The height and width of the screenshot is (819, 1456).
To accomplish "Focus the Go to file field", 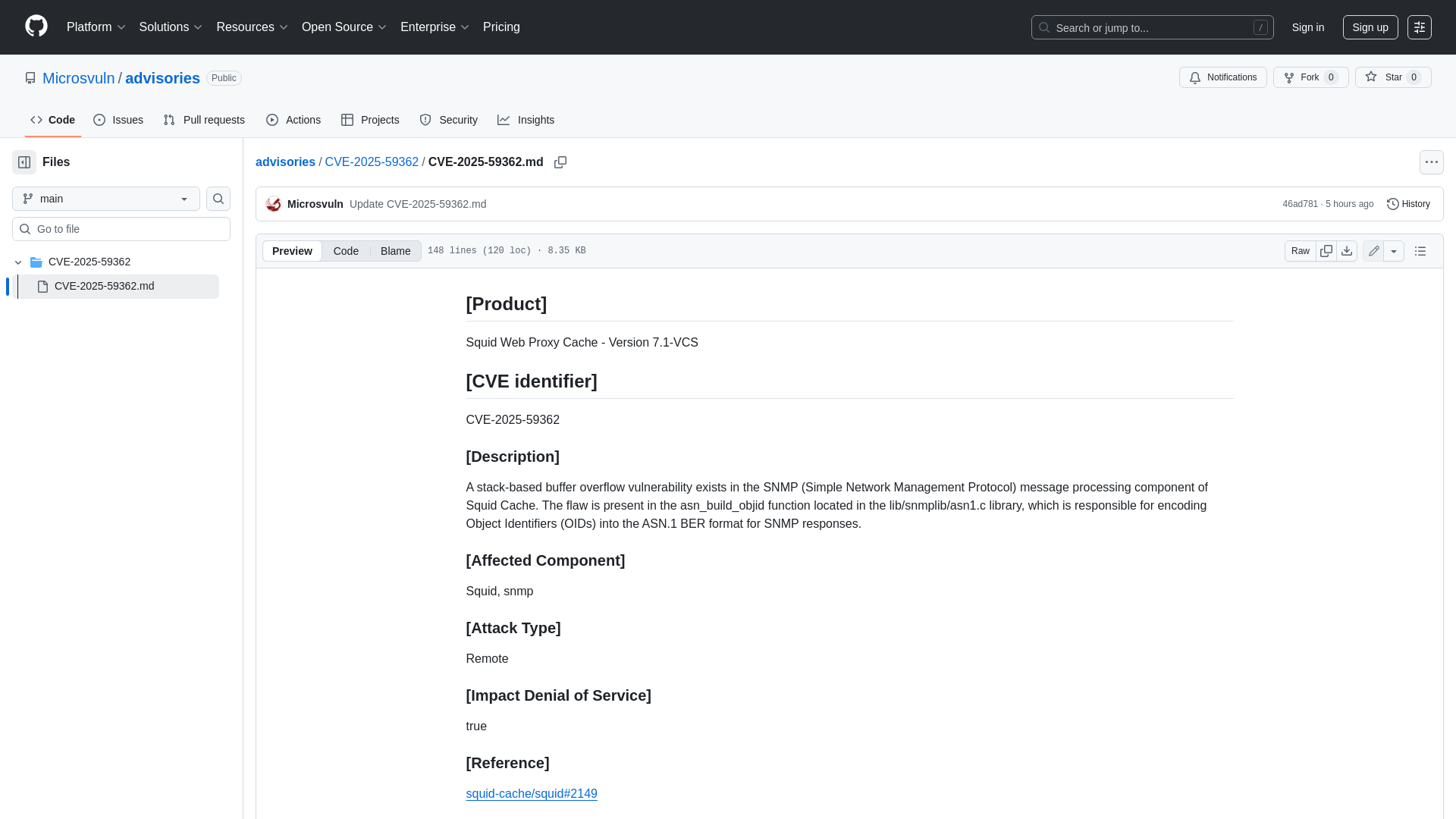I will [x=121, y=229].
